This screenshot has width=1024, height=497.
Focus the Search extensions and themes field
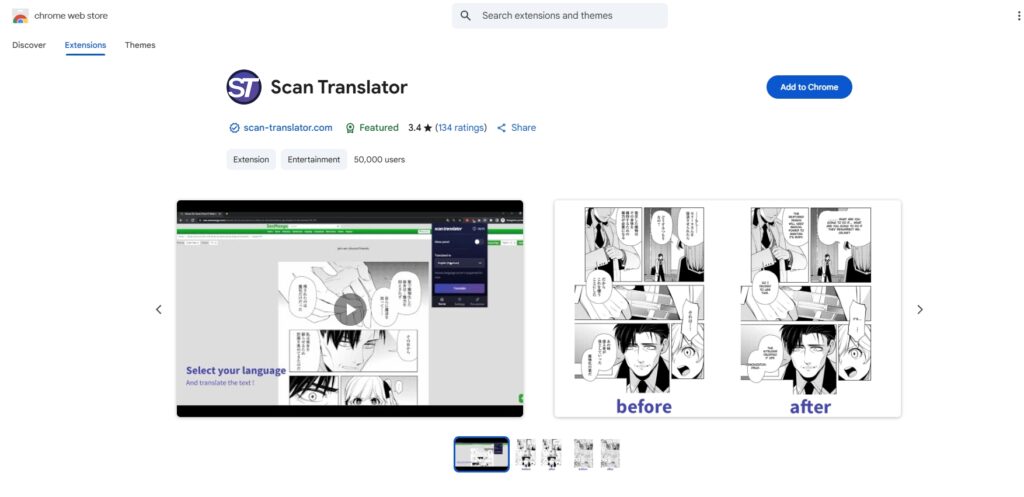pos(560,16)
